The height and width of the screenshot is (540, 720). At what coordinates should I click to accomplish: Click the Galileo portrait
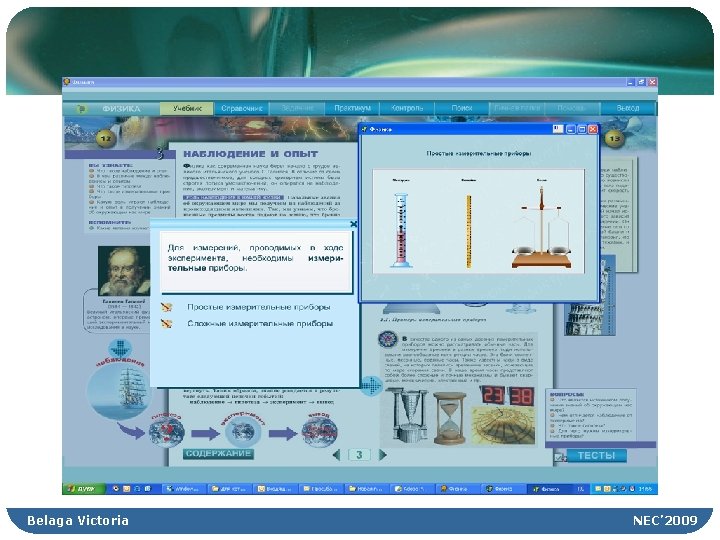click(124, 271)
